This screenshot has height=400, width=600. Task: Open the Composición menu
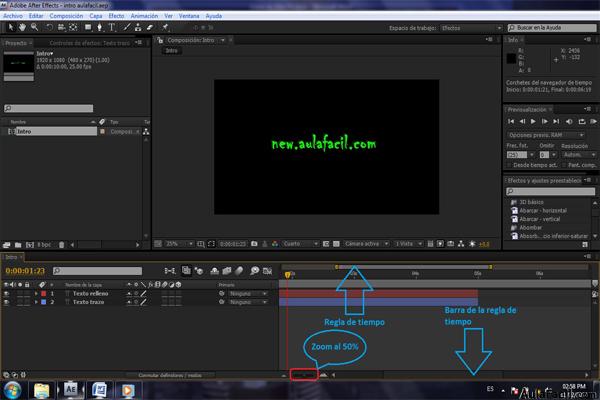coord(66,16)
